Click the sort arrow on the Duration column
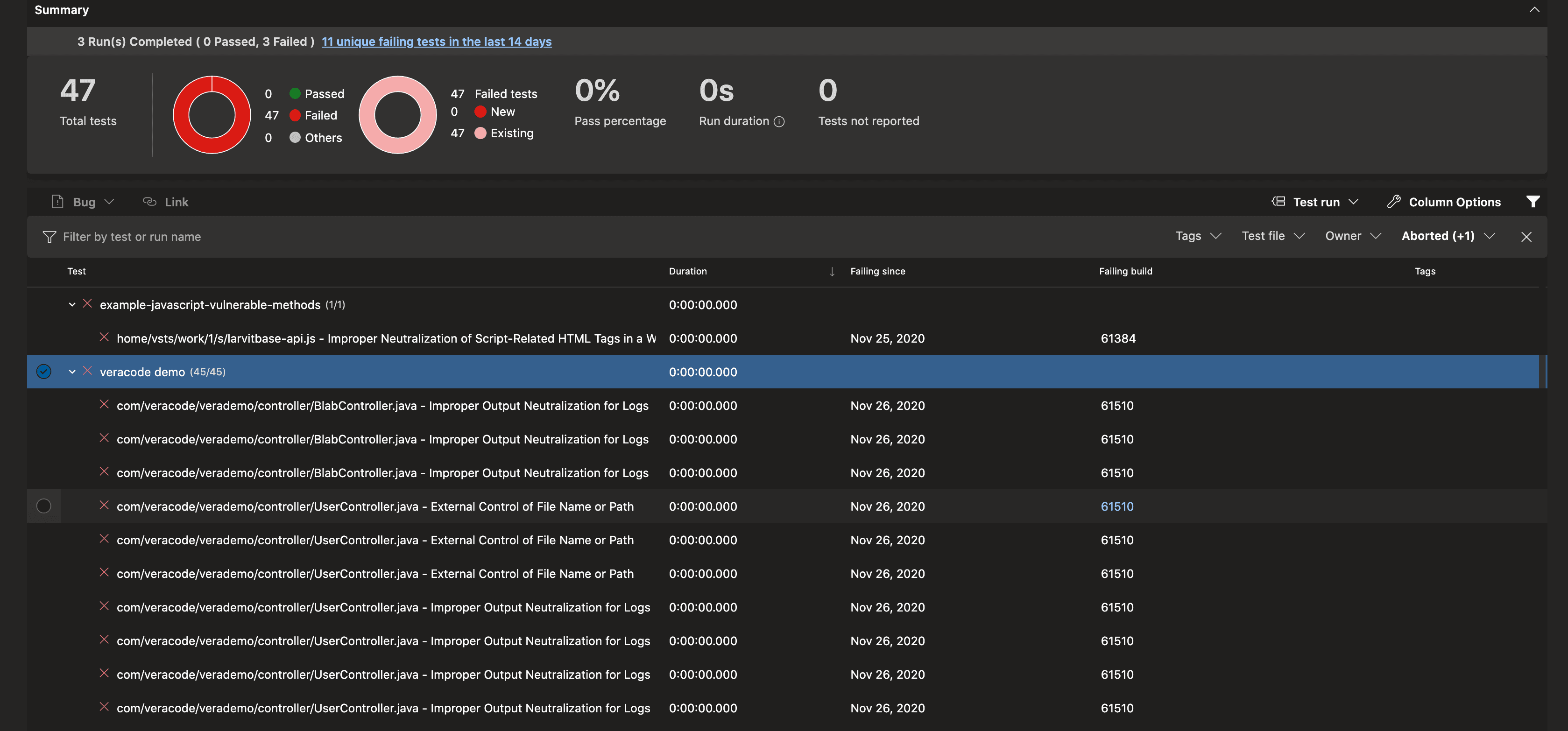Viewport: 1568px width, 731px height. [x=832, y=272]
